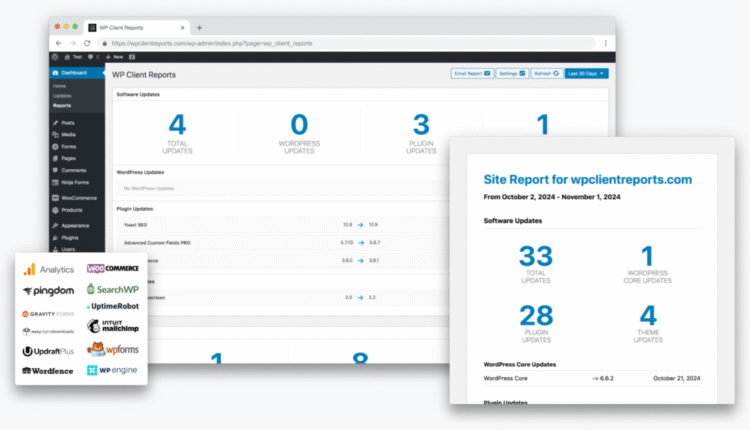Click the New item in admin bar
750x430 pixels.
(x=115, y=57)
